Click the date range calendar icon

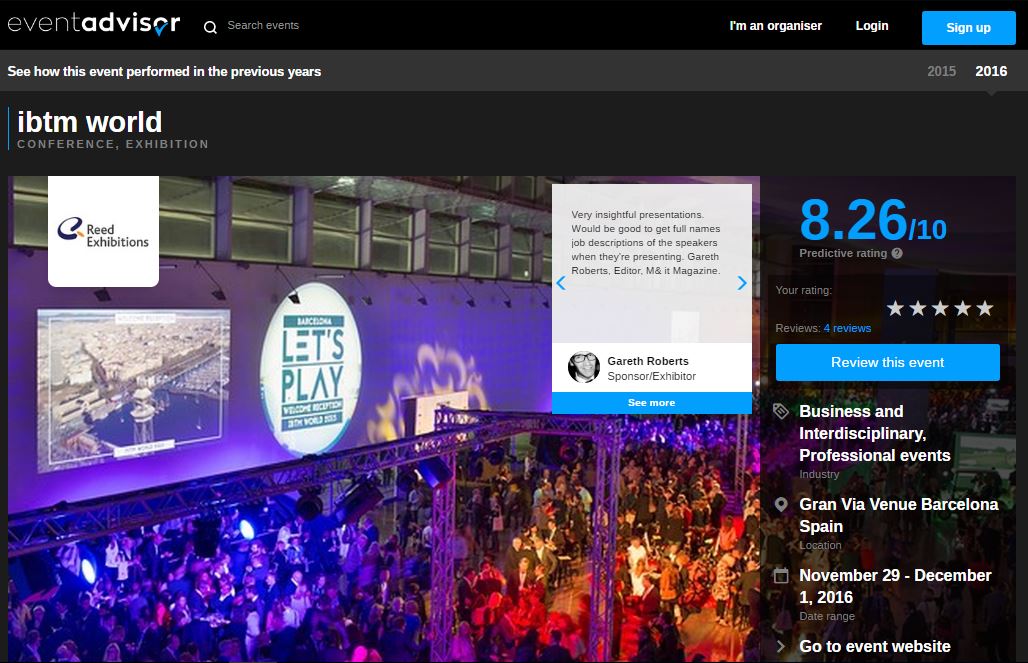[x=781, y=576]
